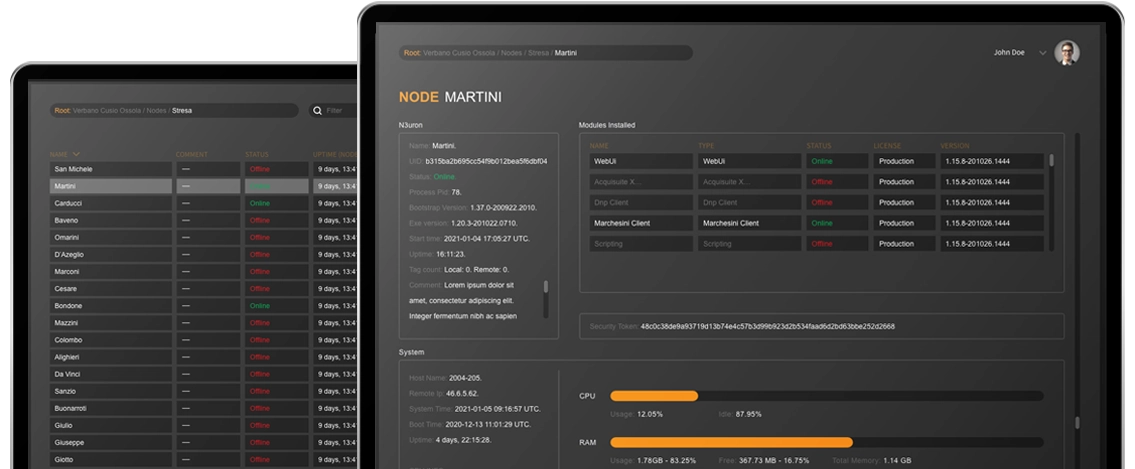Viewport: 1135px width, 469px height.
Task: Select the Carducci node in list
Action: point(110,204)
